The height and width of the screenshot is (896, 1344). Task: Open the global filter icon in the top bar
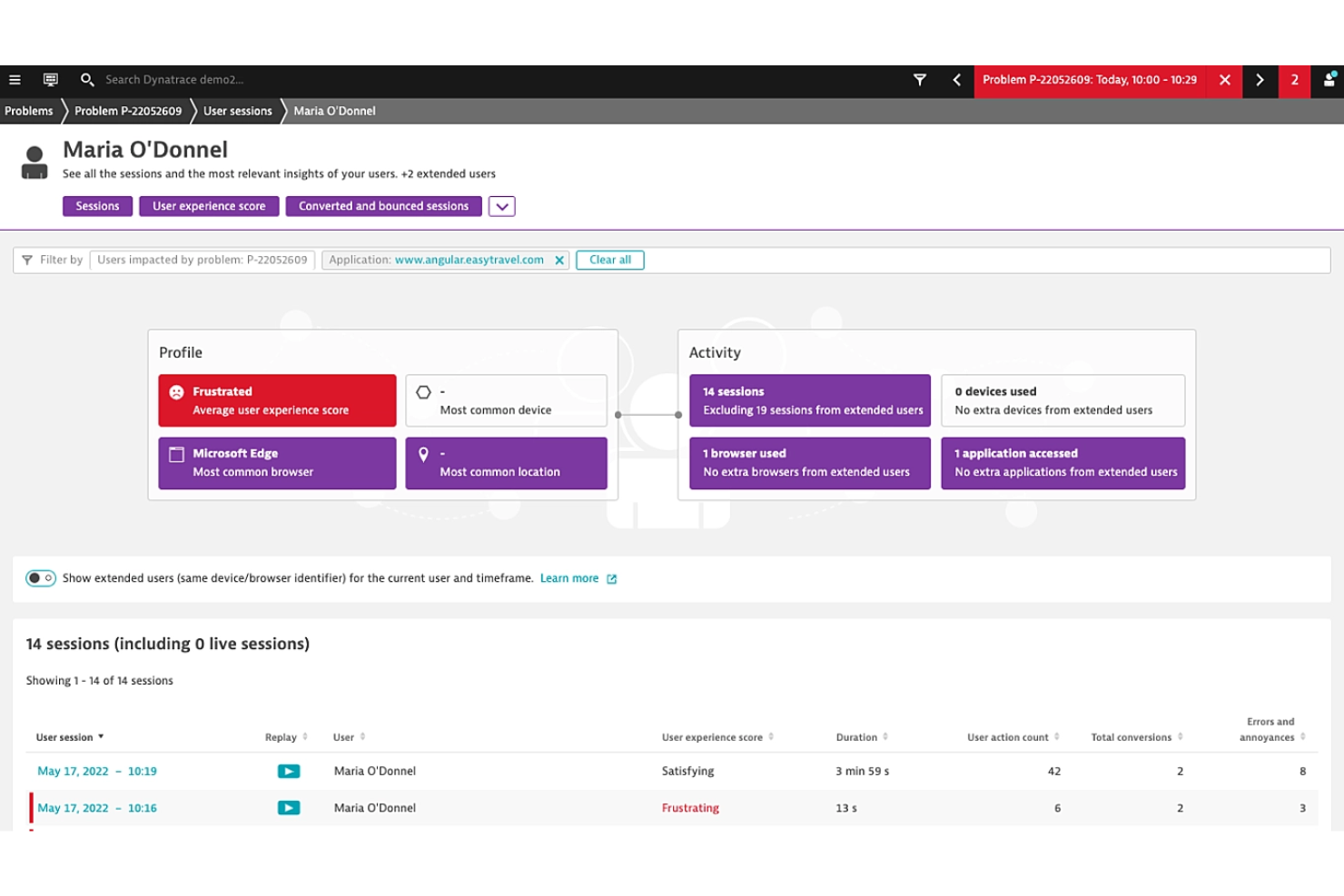pyautogui.click(x=920, y=80)
